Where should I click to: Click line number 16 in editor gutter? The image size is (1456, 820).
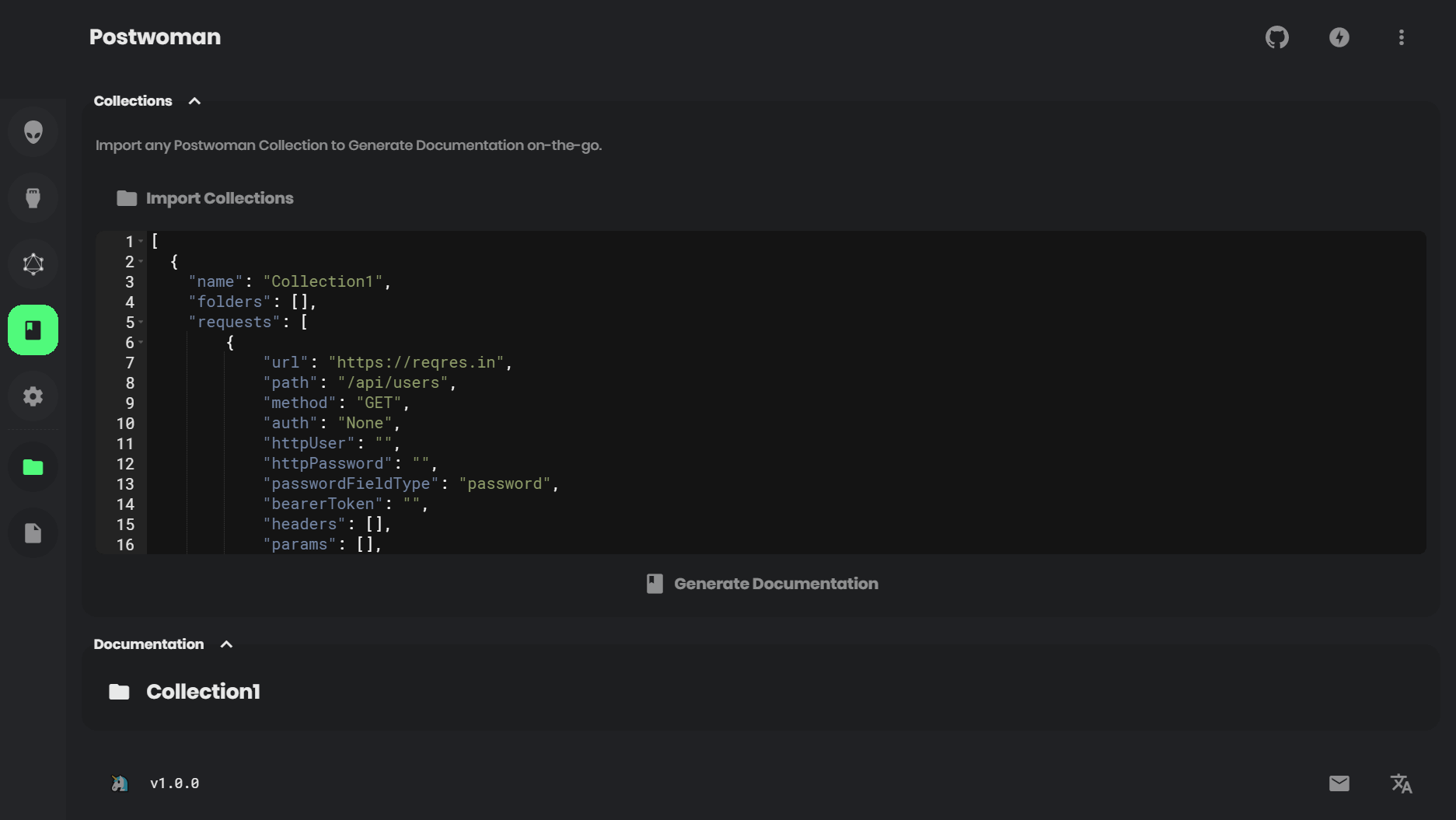(x=125, y=545)
